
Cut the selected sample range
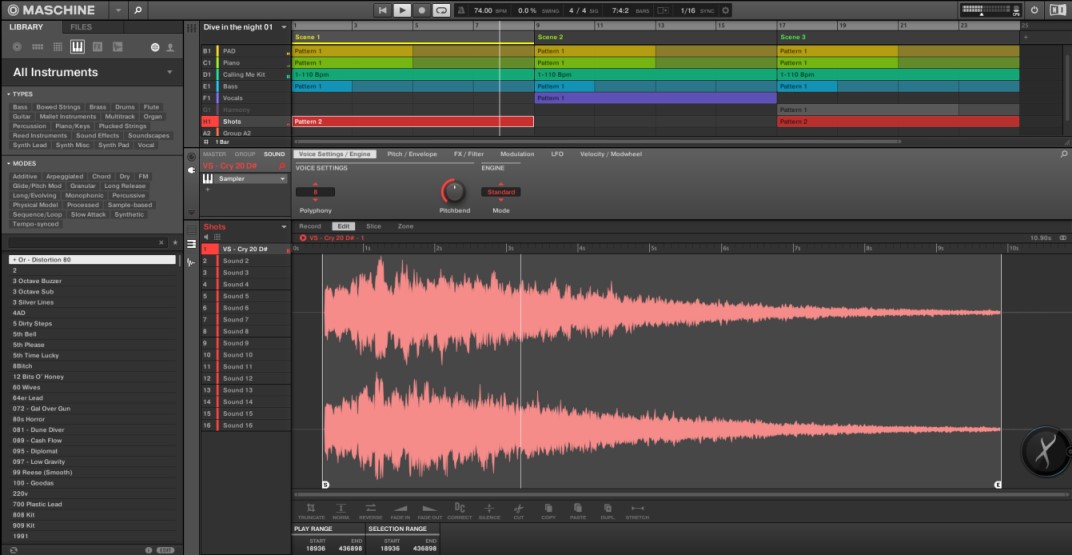point(518,511)
